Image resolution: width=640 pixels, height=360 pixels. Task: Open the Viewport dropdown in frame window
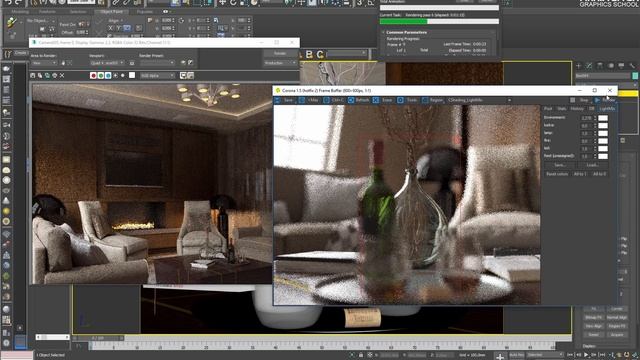[107, 63]
